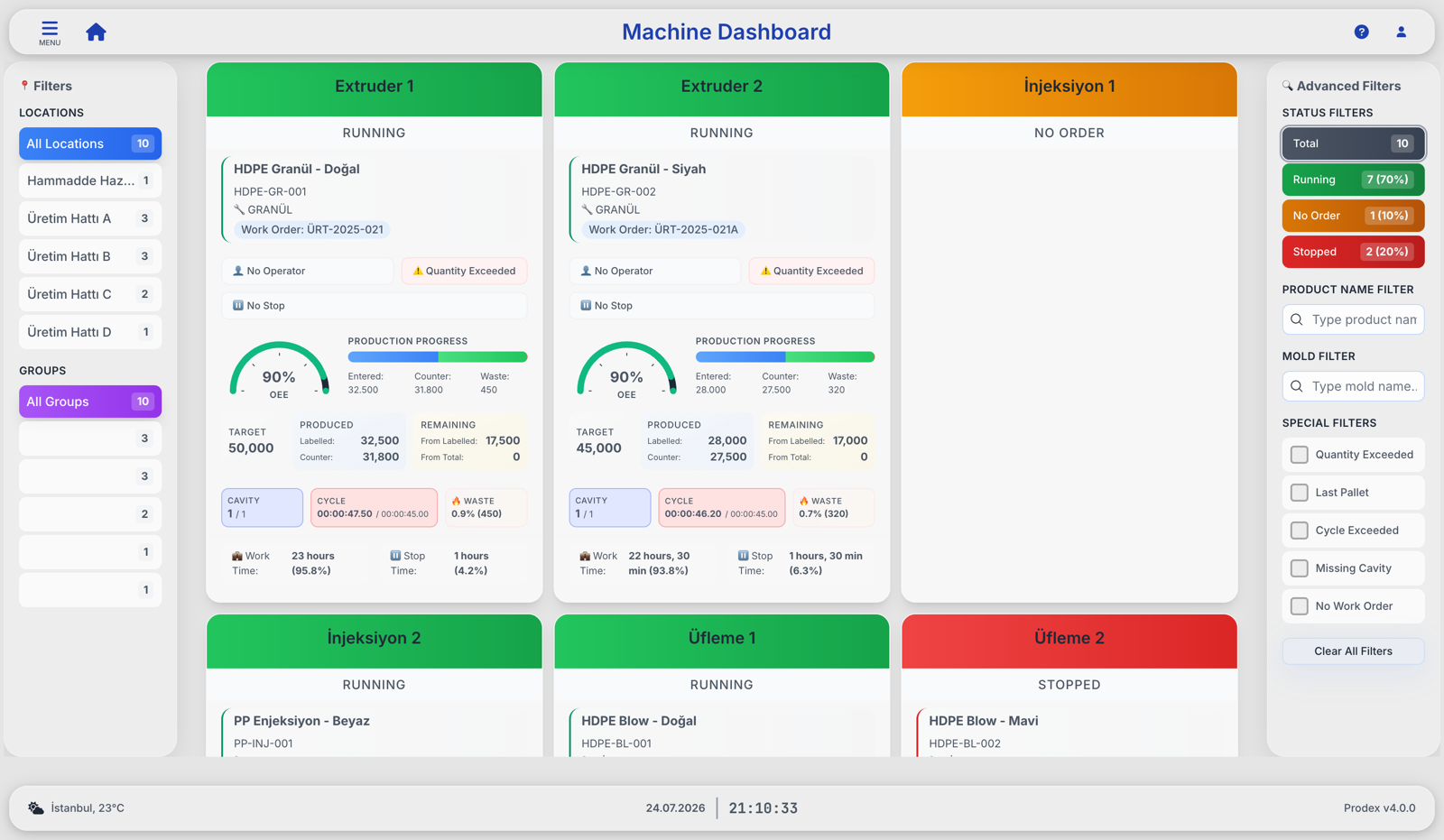Toggle the Cycle Exceeded checkbox

click(x=1299, y=531)
